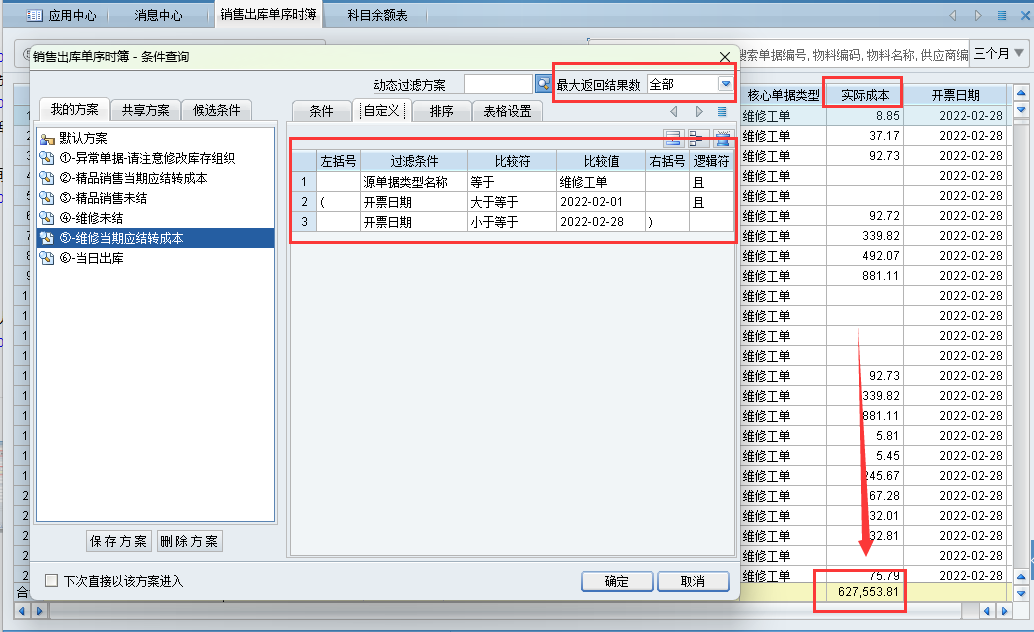Click the 应用中心 tab icon
This screenshot has width=1034, height=632.
click(x=35, y=16)
